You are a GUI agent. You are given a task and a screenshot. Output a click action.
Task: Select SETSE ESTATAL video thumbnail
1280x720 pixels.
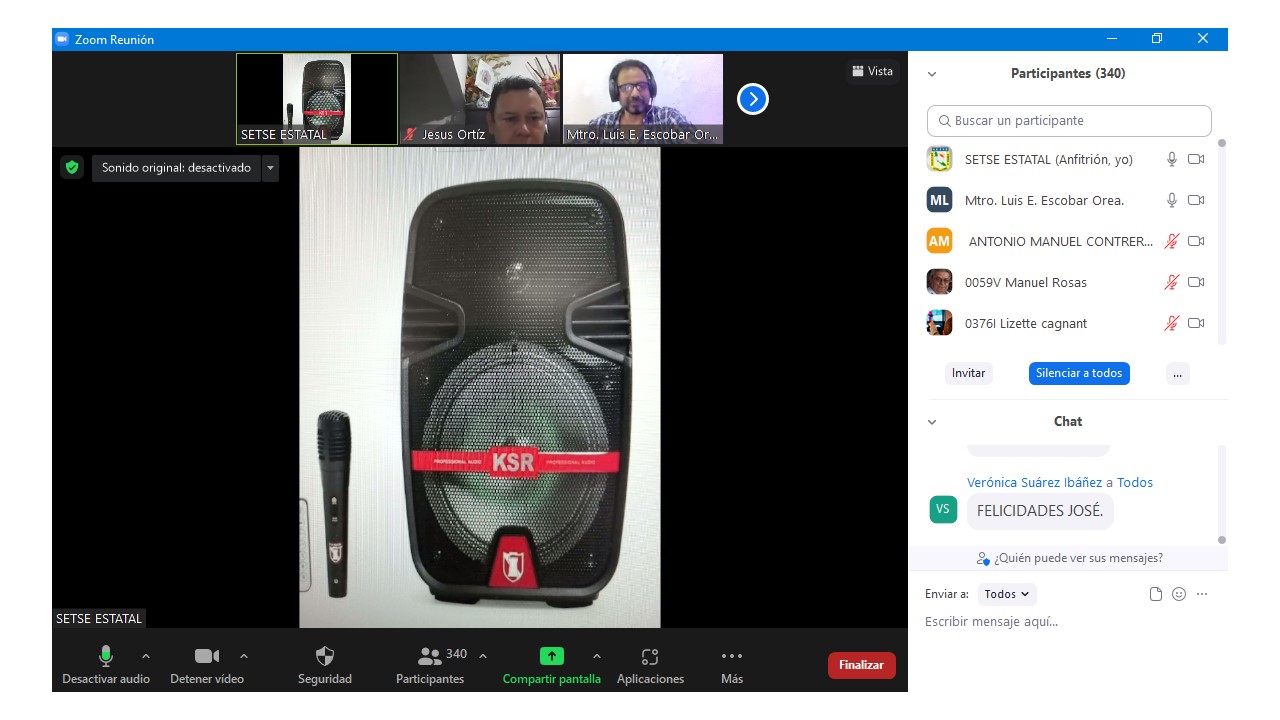click(x=317, y=99)
